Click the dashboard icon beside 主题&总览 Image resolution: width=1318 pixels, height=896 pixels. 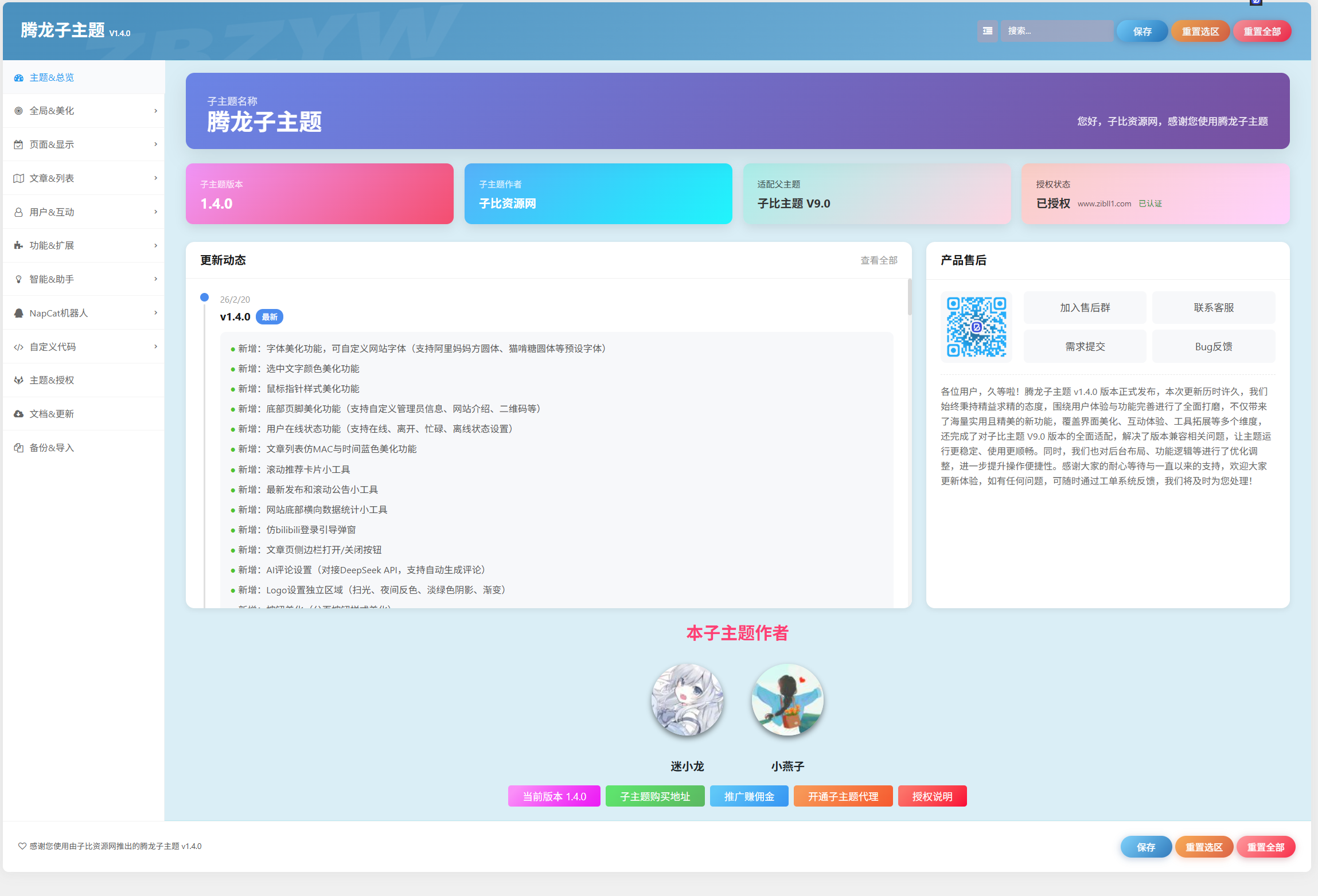coord(18,77)
